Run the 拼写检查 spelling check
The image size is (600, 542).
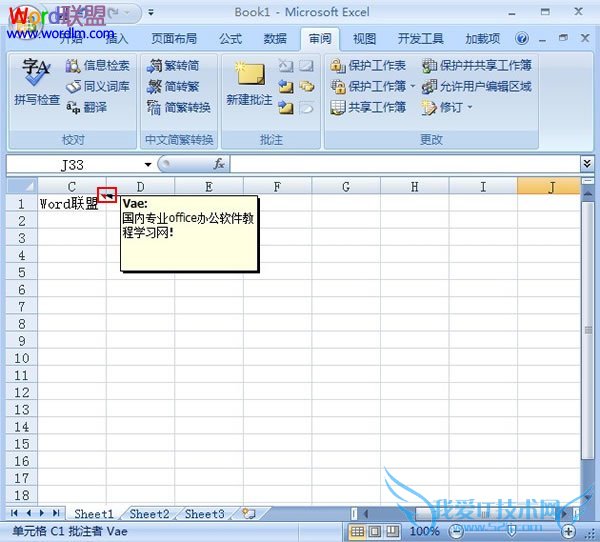37,81
